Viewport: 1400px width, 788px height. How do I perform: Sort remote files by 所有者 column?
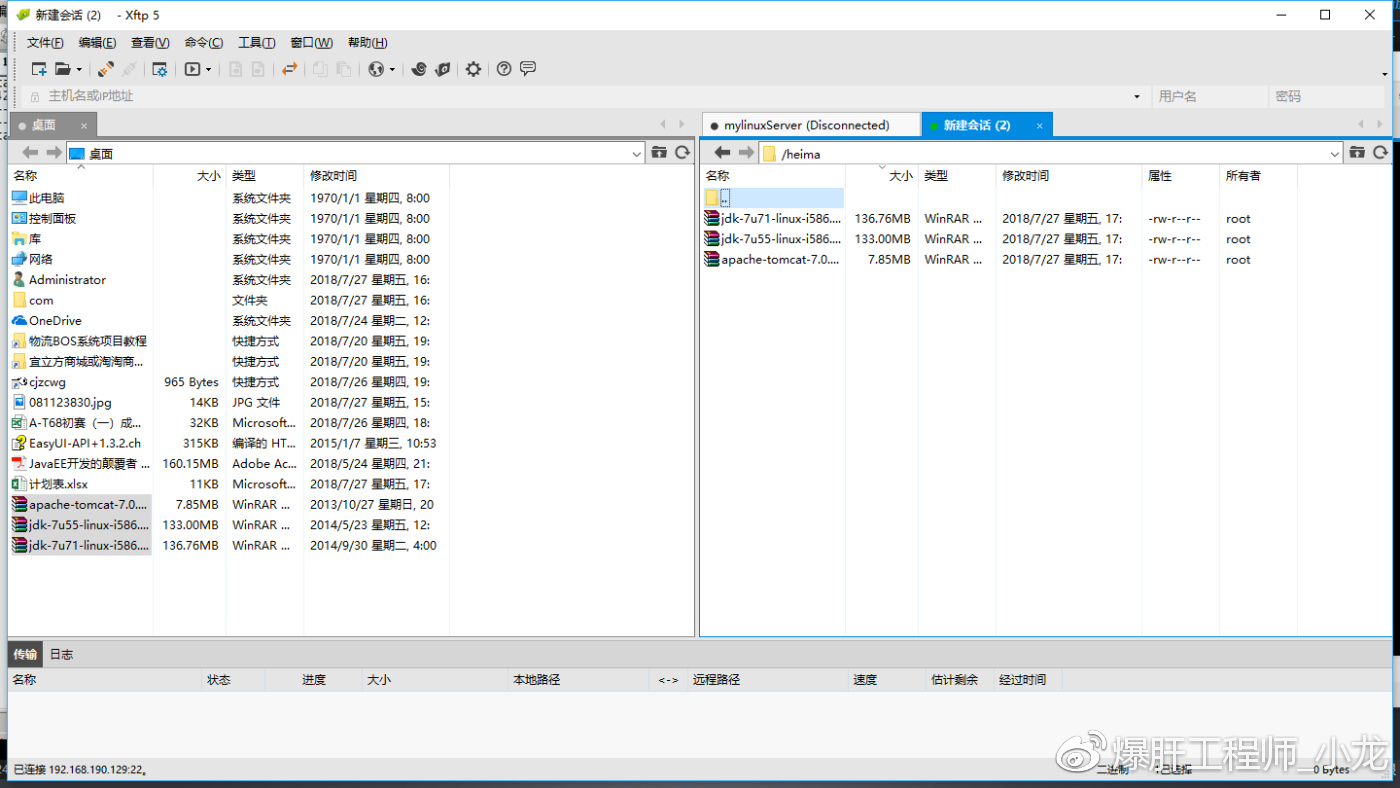pyautogui.click(x=1258, y=176)
